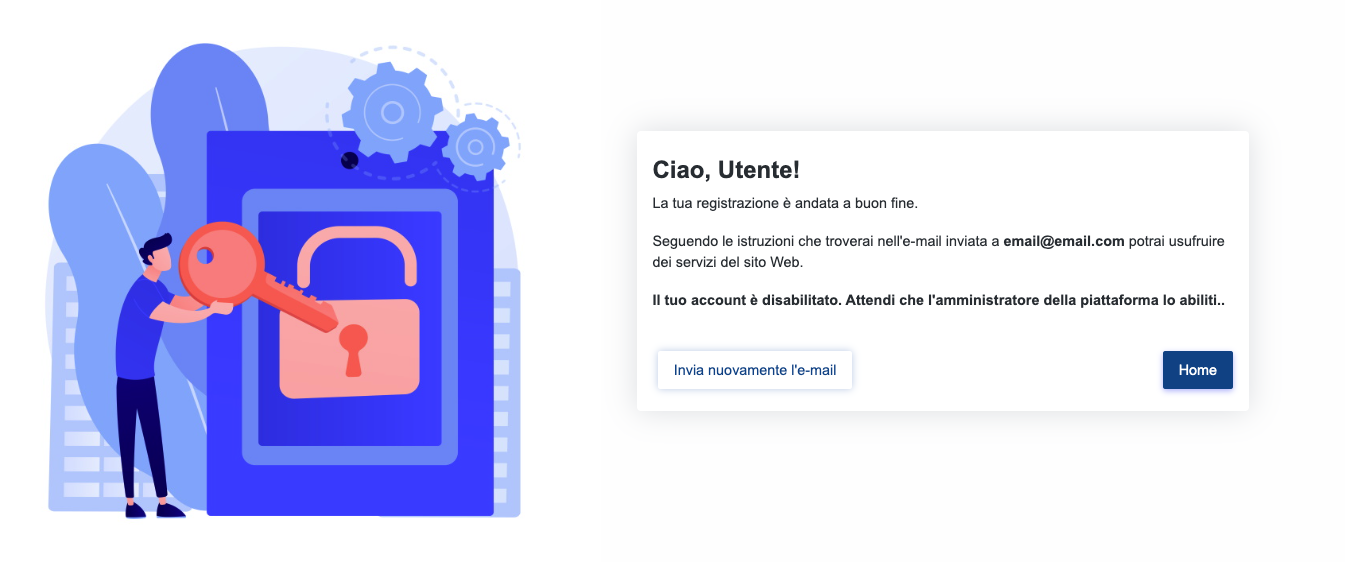
Task: Click the bold account disabled message
Action: [938, 299]
